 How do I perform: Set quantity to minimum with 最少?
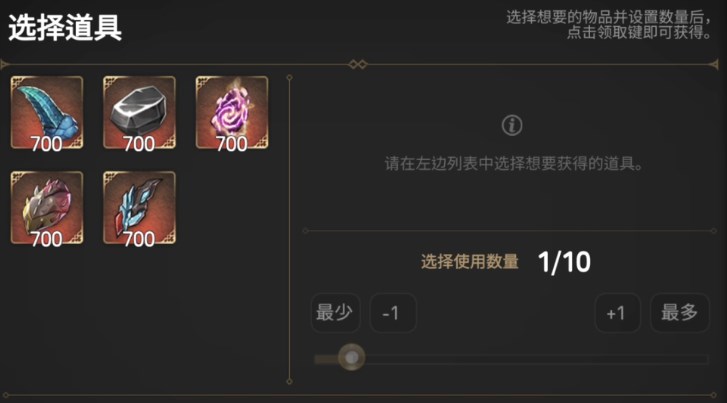click(x=335, y=313)
